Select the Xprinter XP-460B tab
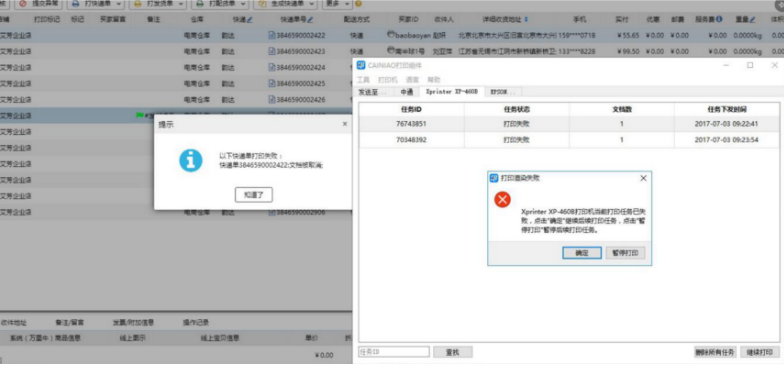 point(452,92)
